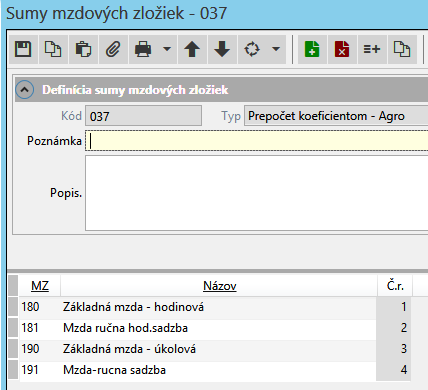Screen dimensions: 428x390
Task: Click the Copy icon next to Save
Action: (53, 49)
